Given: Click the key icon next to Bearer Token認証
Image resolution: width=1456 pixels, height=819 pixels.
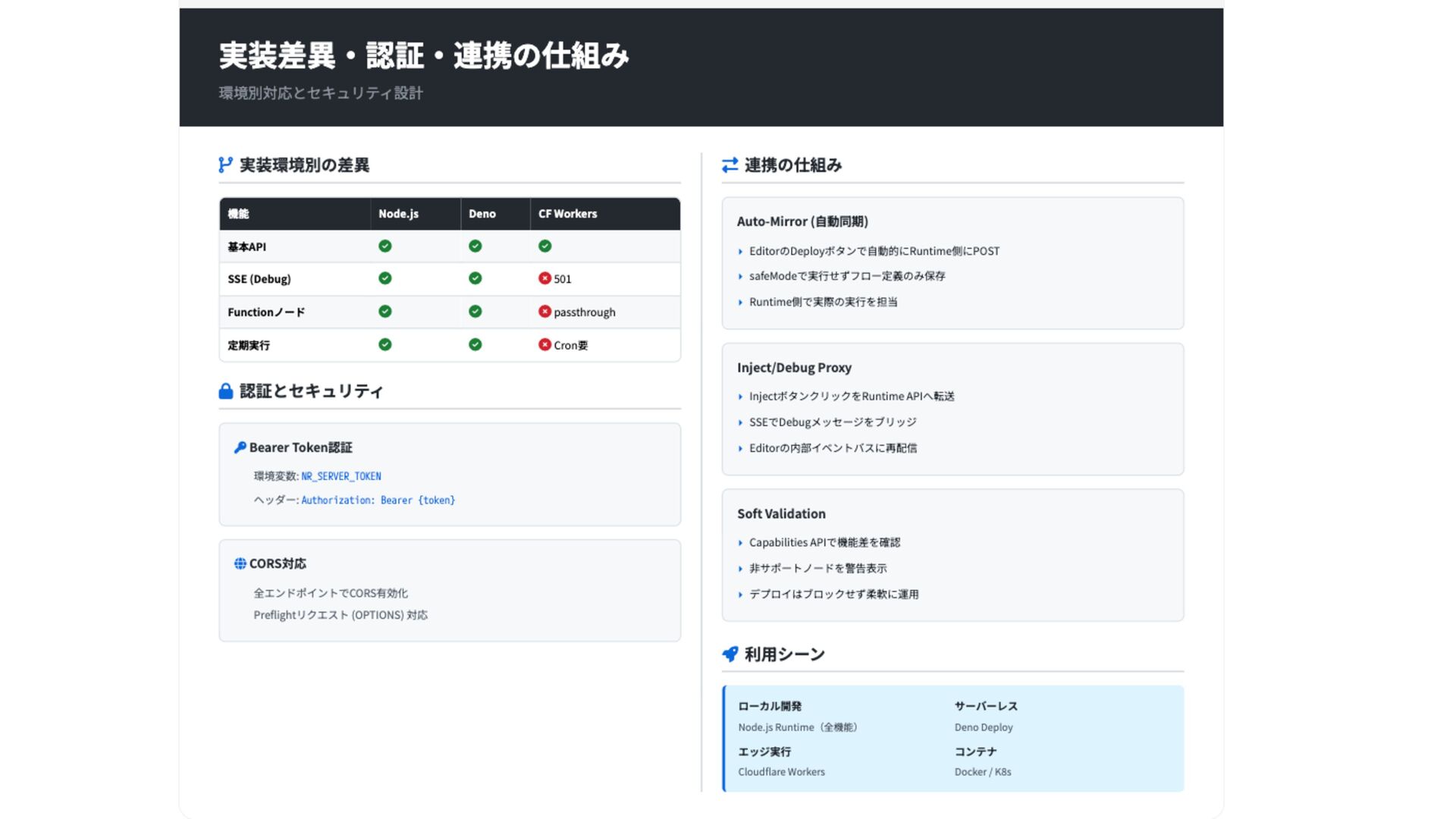Looking at the screenshot, I should (x=240, y=447).
